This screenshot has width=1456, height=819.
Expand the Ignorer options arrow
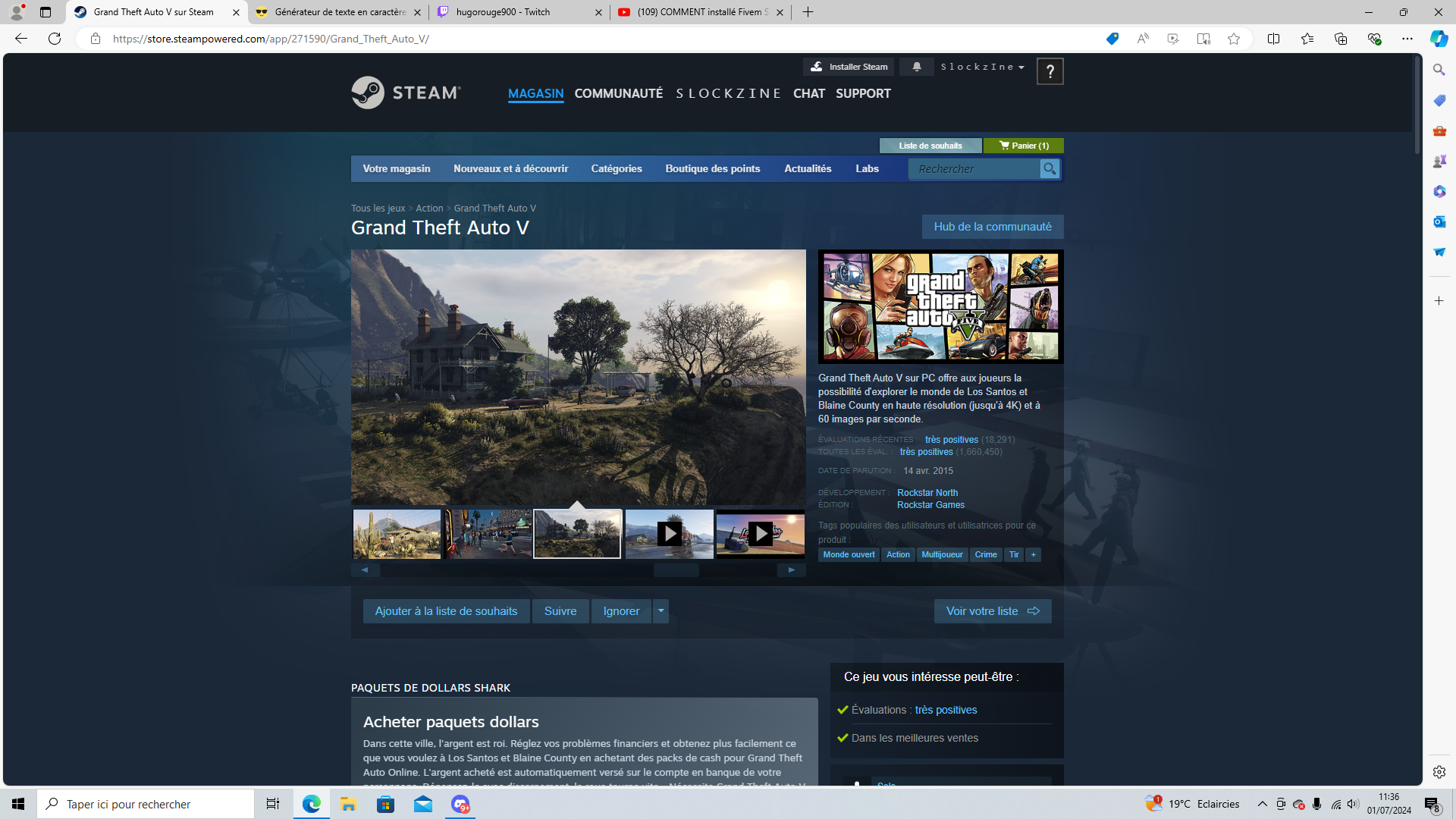point(661,611)
